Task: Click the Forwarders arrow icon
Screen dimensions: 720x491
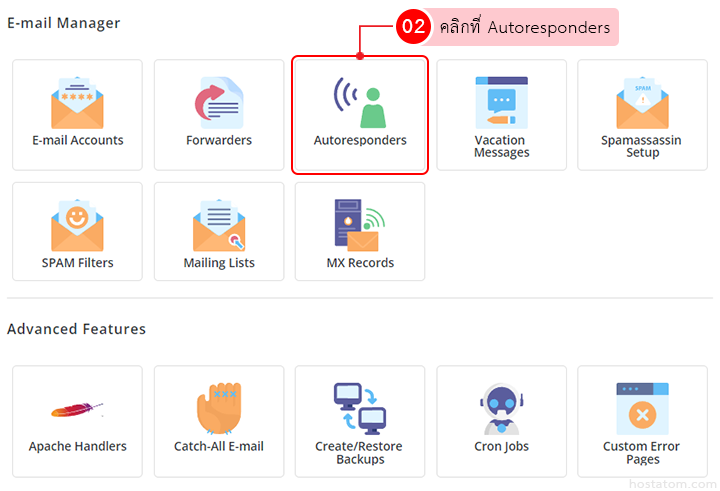Action: pos(218,102)
